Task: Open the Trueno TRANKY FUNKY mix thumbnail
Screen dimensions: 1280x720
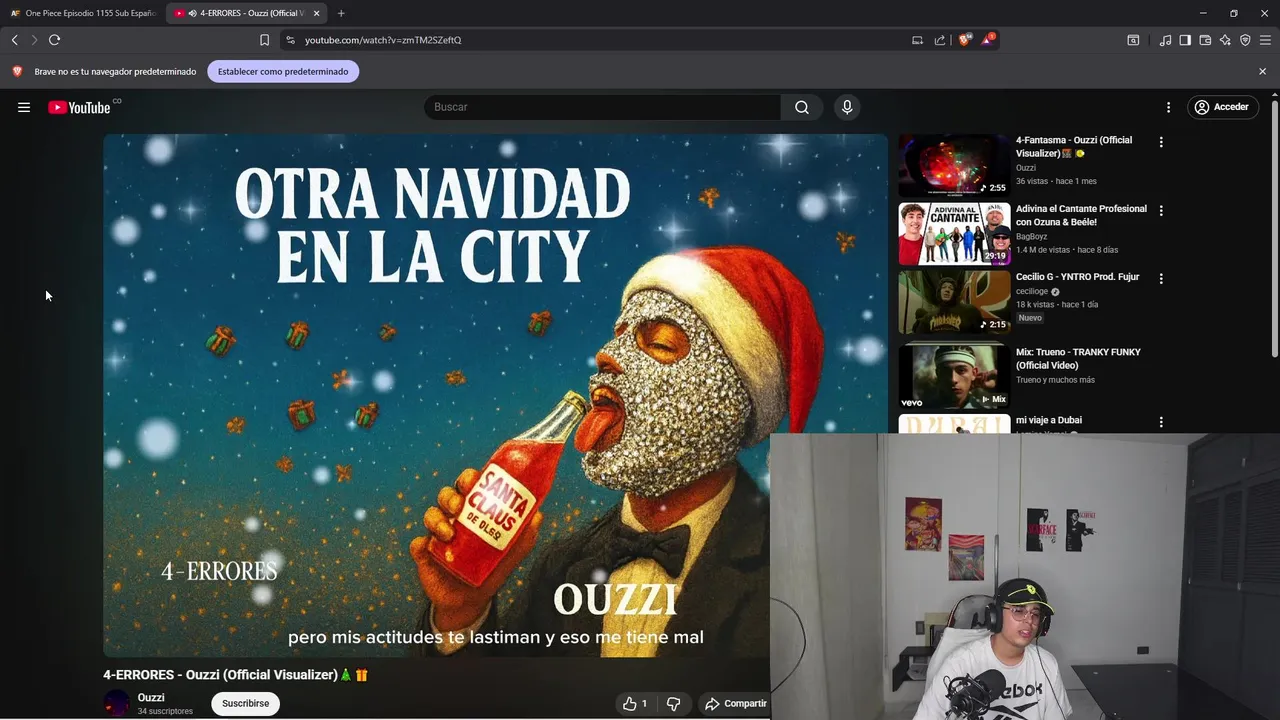Action: pyautogui.click(x=954, y=376)
